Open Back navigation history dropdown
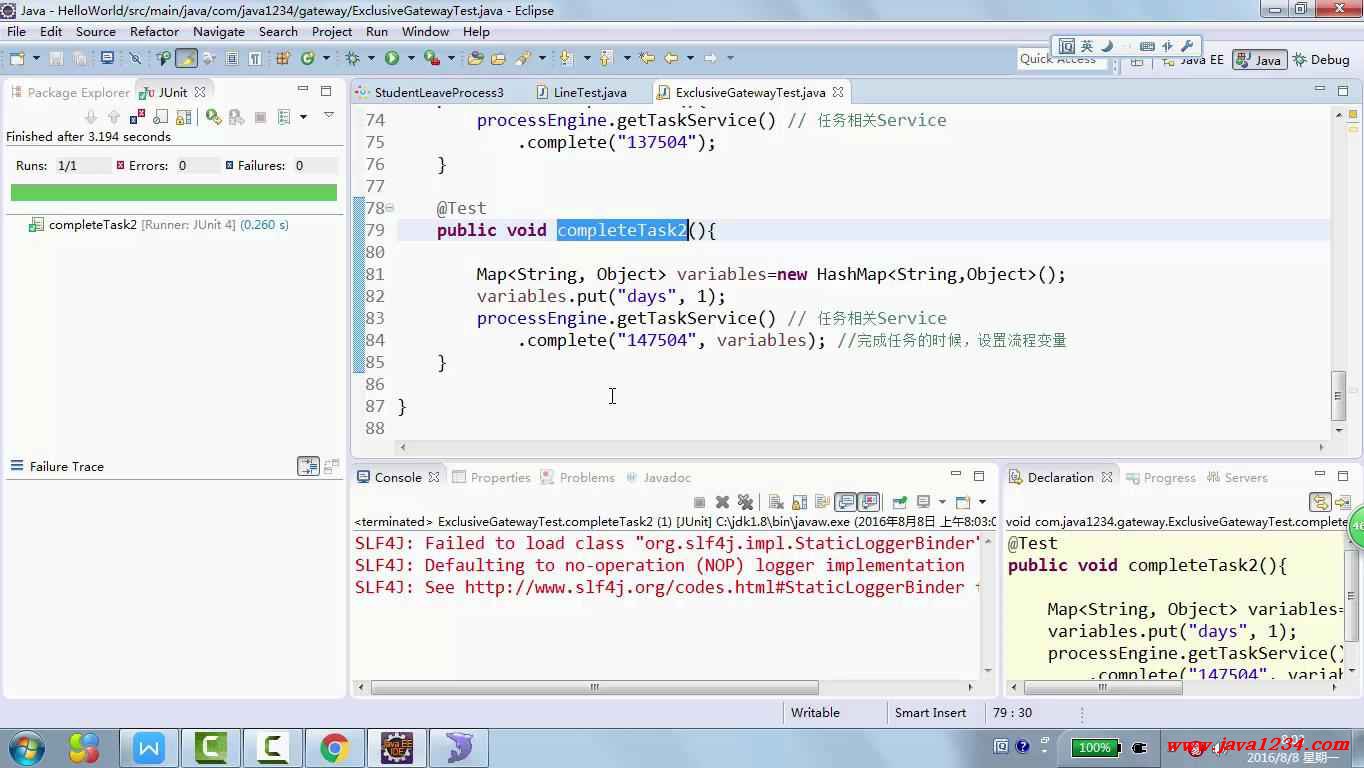This screenshot has height=768, width=1364. coord(691,59)
